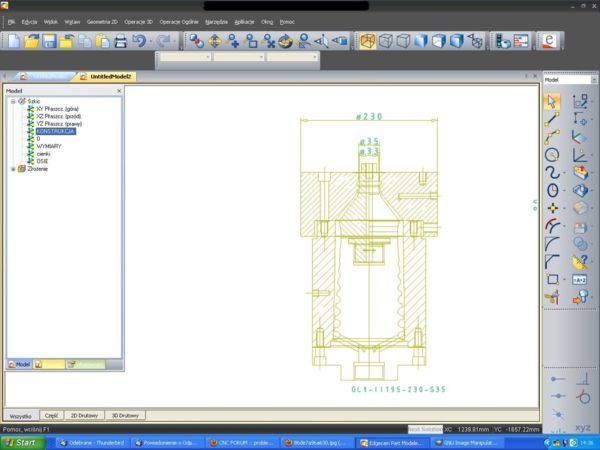
Task: Select the Line sketch tool
Action: click(552, 119)
